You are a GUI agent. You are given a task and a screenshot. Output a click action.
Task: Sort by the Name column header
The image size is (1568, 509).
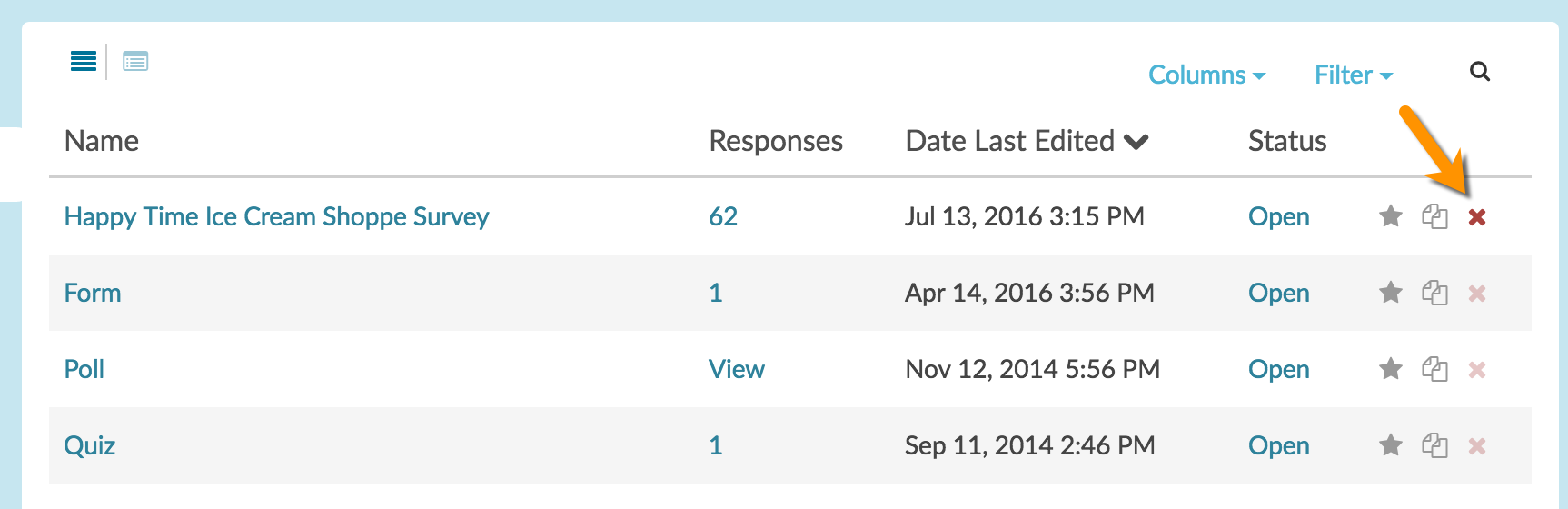point(102,141)
